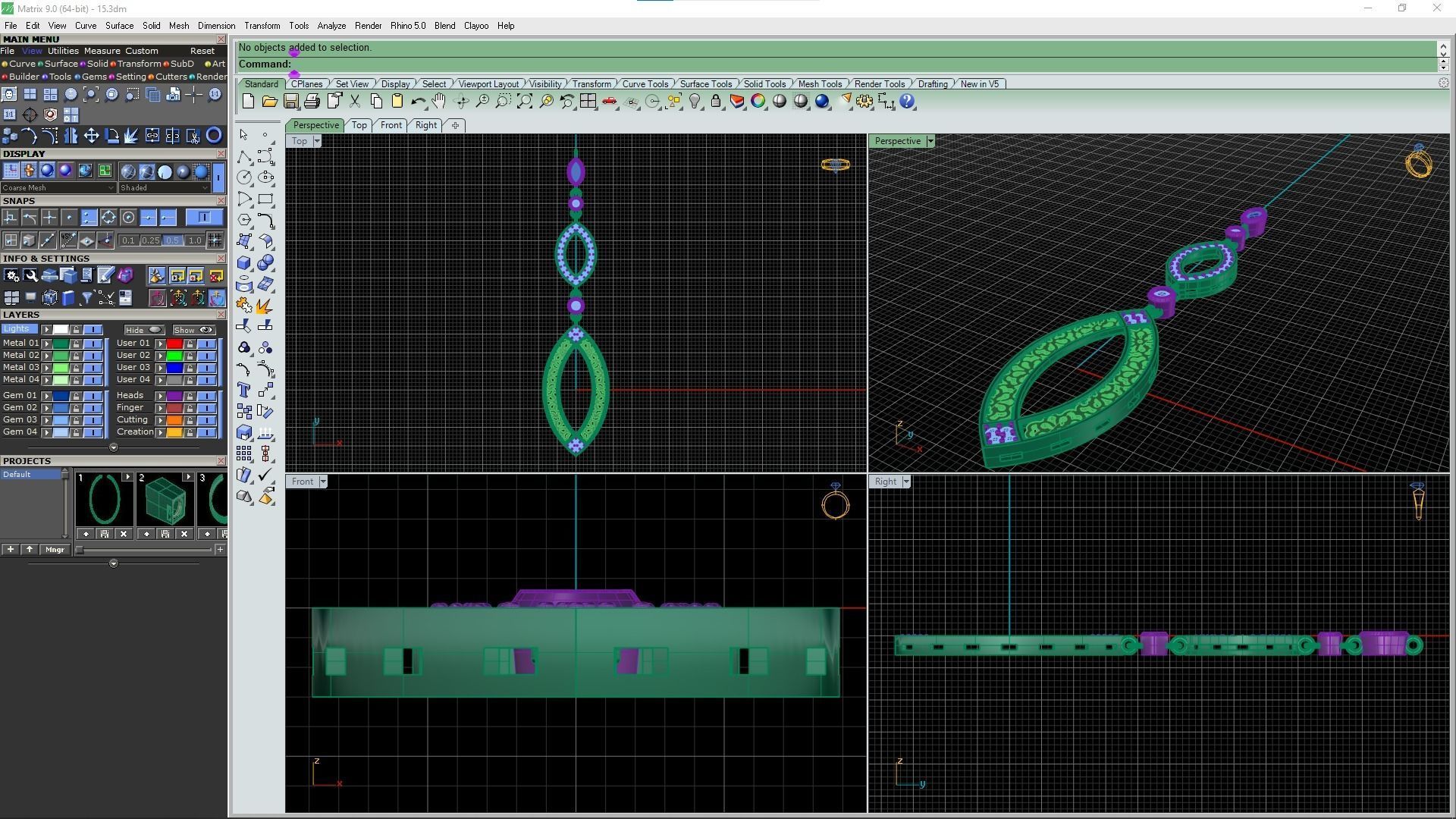Open the Top viewport dropdown arrow
Viewport: 1456px width, 819px height.
pyautogui.click(x=317, y=142)
